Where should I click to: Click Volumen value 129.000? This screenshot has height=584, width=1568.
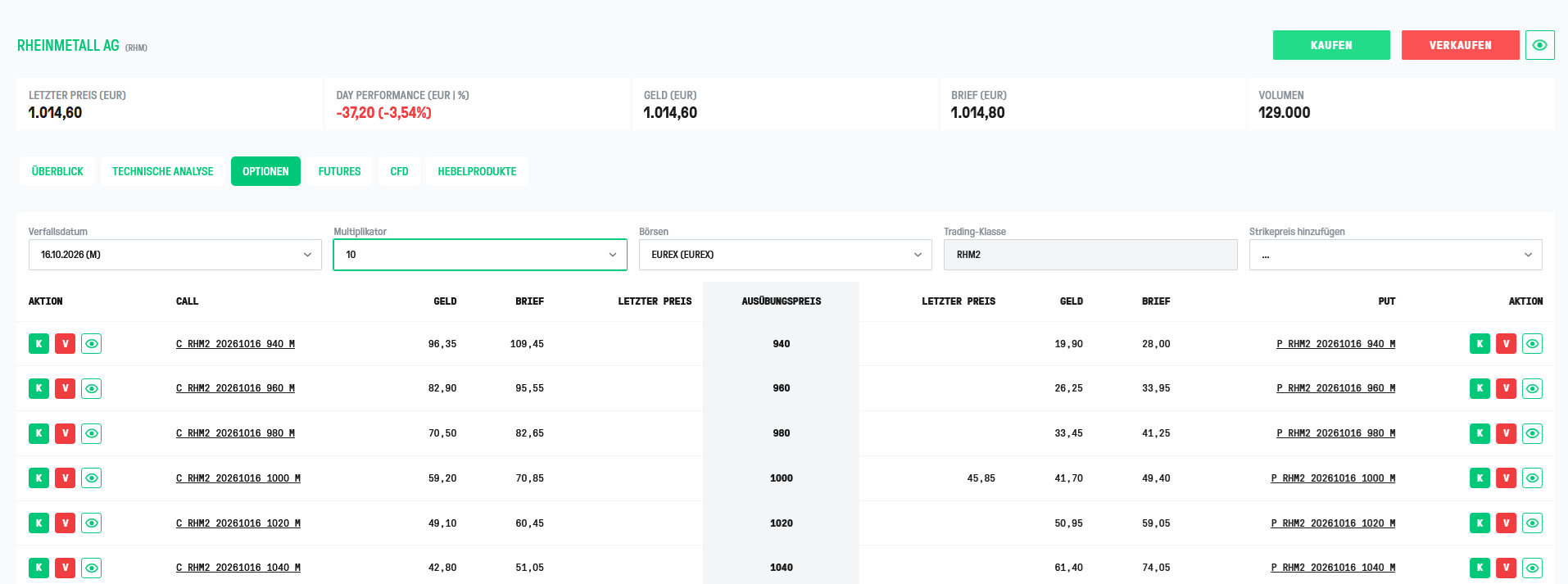tap(1285, 113)
